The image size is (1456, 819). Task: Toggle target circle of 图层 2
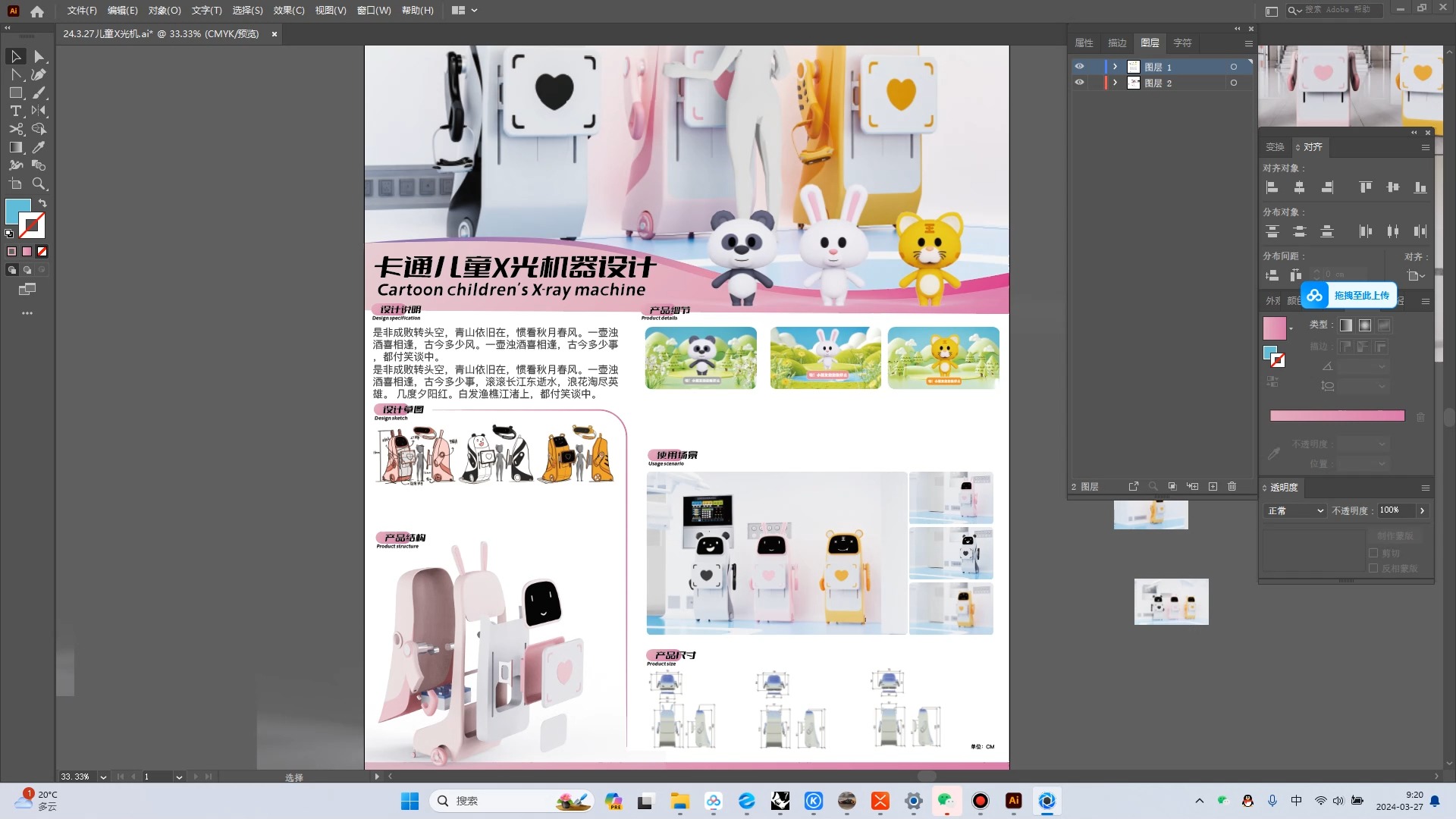[1234, 83]
